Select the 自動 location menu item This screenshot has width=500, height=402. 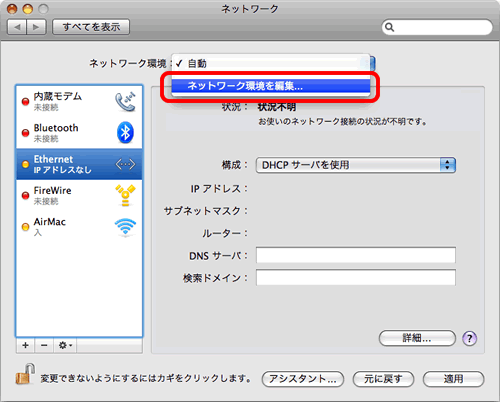[271, 63]
